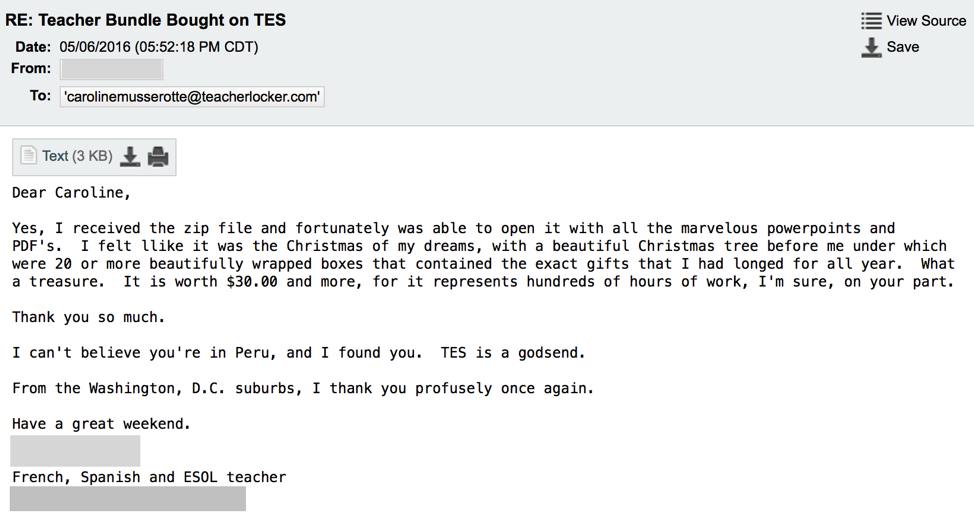Click the Have a great weekend line

(x=101, y=424)
